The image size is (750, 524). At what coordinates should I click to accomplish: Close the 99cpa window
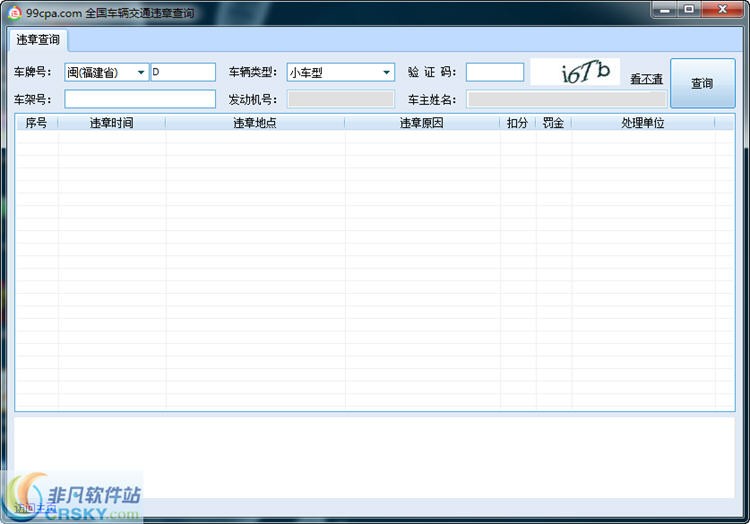pyautogui.click(x=722, y=10)
